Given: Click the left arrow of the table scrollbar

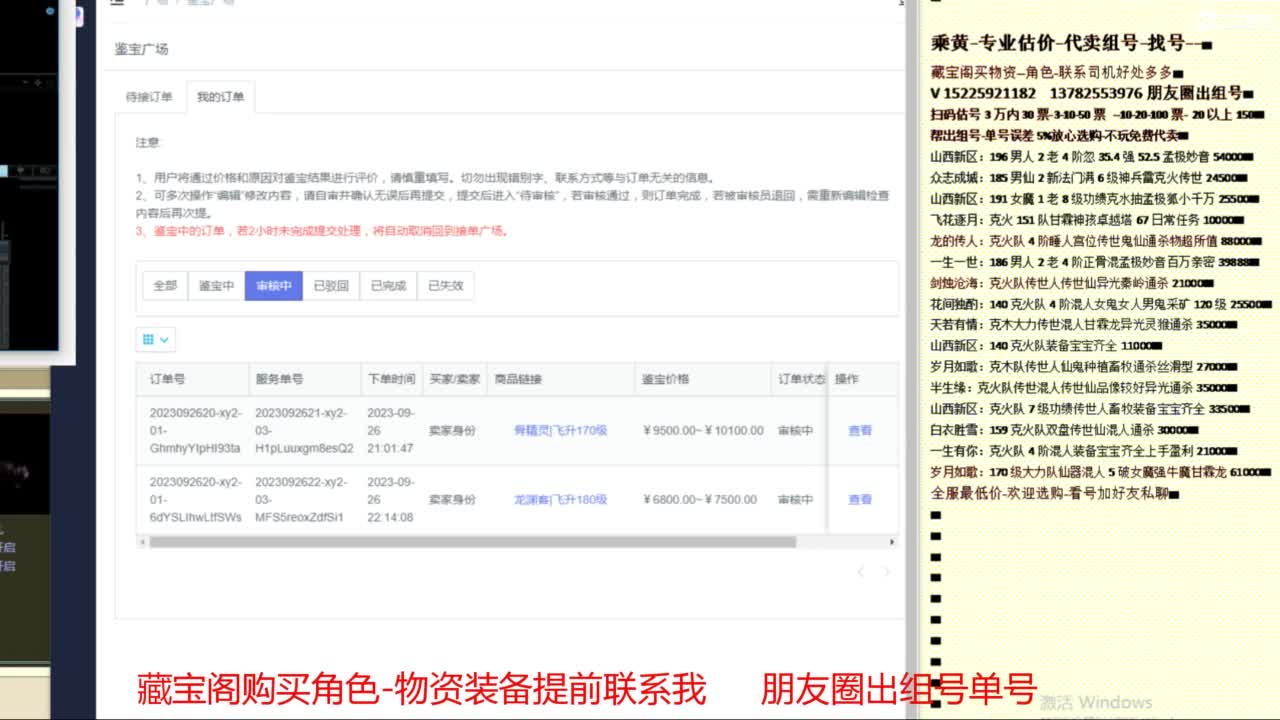Looking at the screenshot, I should click(x=142, y=542).
